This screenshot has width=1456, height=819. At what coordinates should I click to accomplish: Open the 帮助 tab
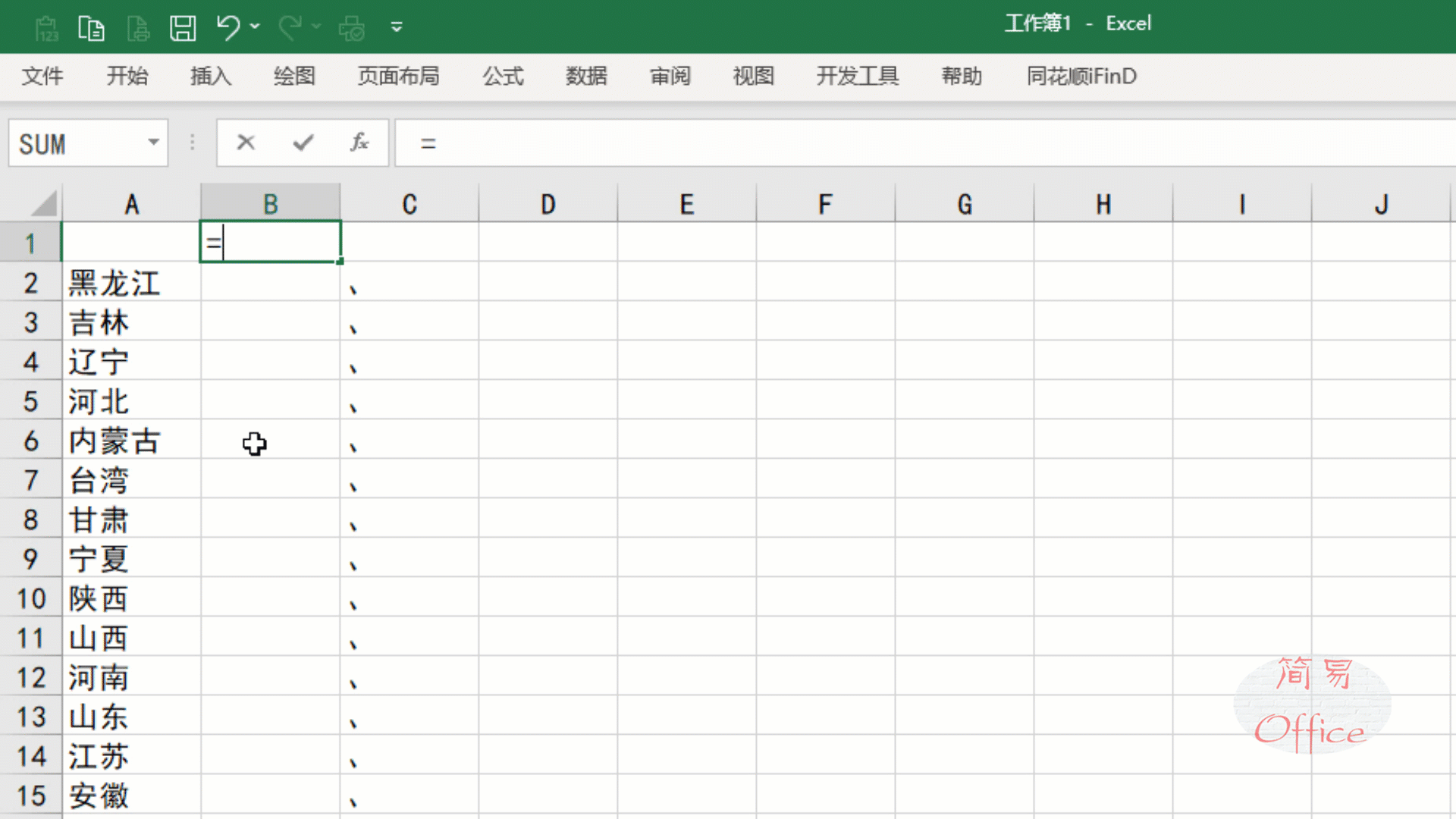pyautogui.click(x=962, y=76)
